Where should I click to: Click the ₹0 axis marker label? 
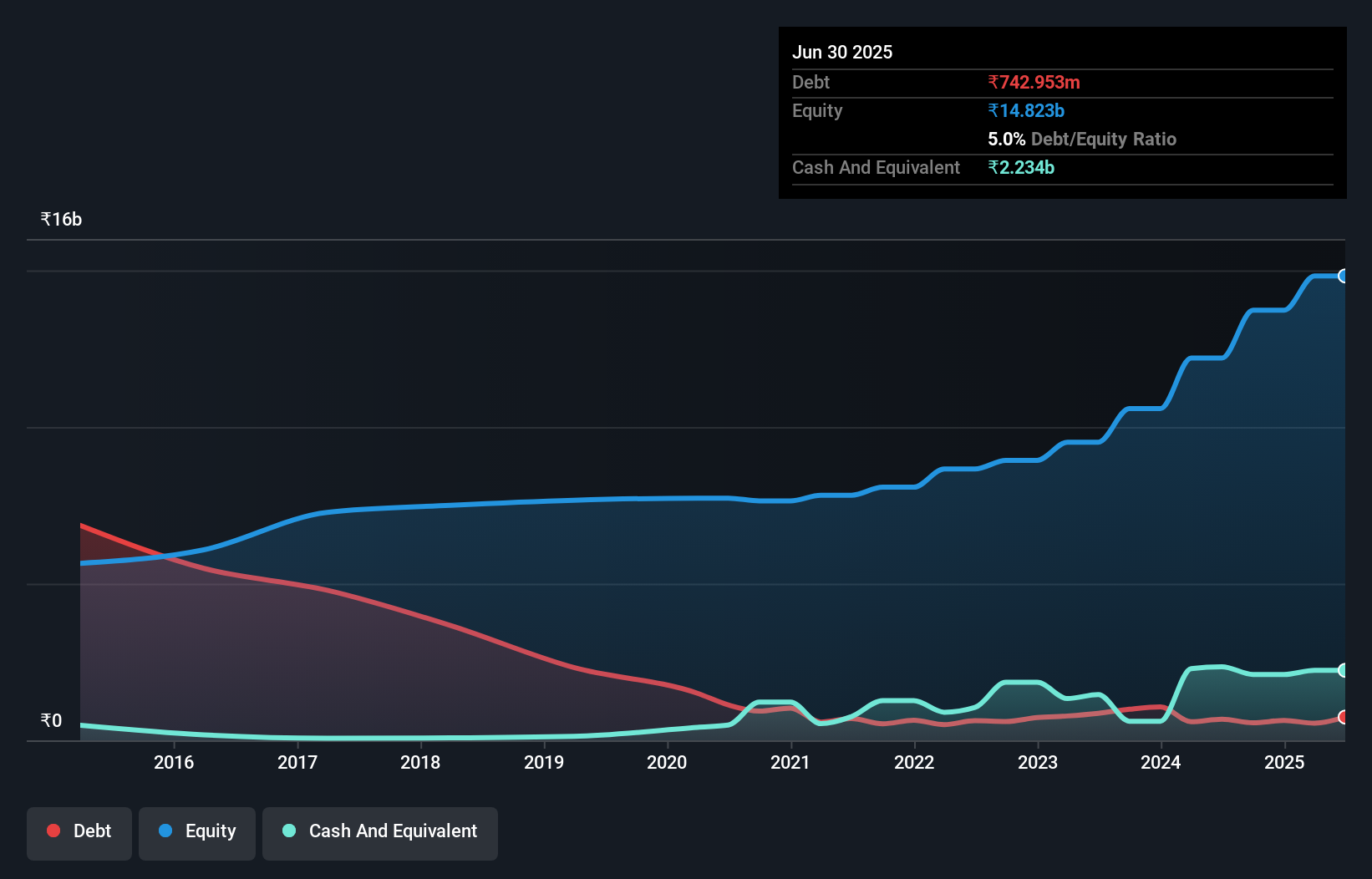[x=51, y=719]
